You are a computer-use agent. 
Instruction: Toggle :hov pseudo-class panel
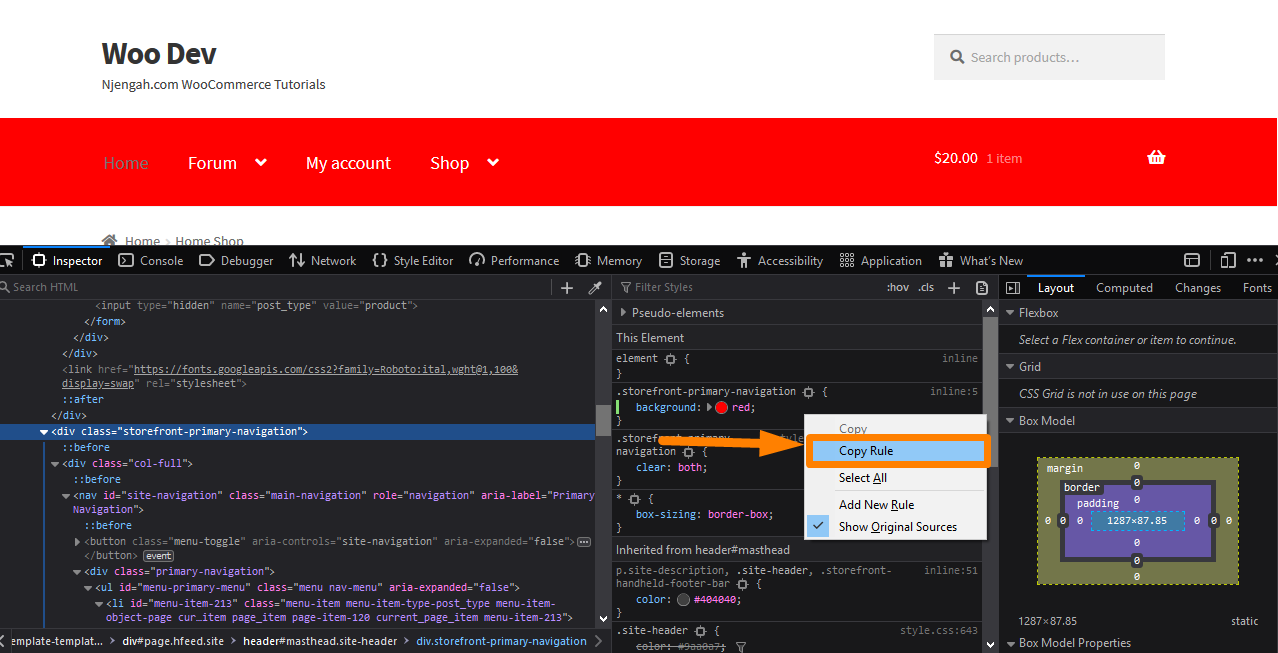pos(898,288)
